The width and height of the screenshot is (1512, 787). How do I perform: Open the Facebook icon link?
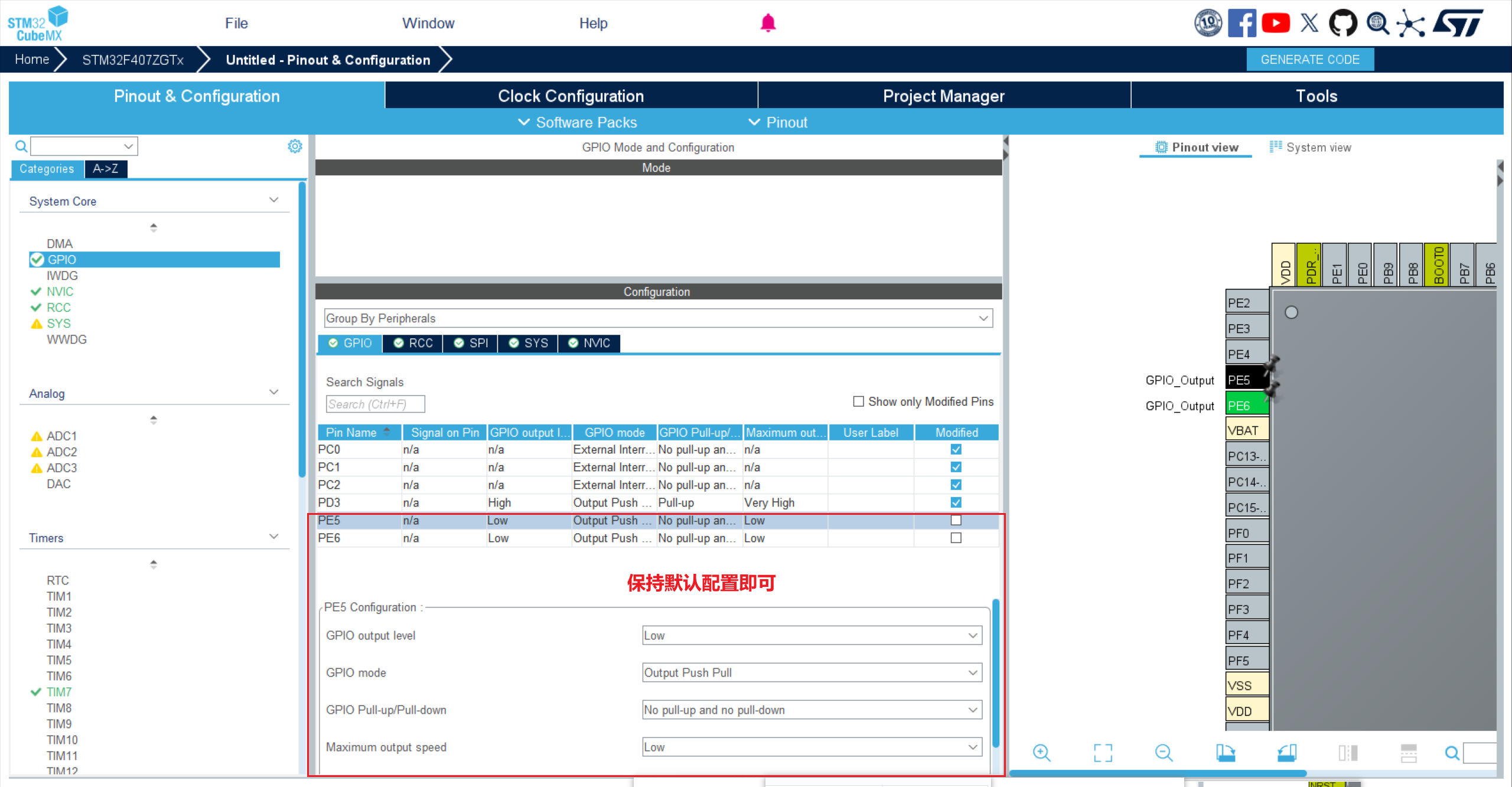[1241, 23]
